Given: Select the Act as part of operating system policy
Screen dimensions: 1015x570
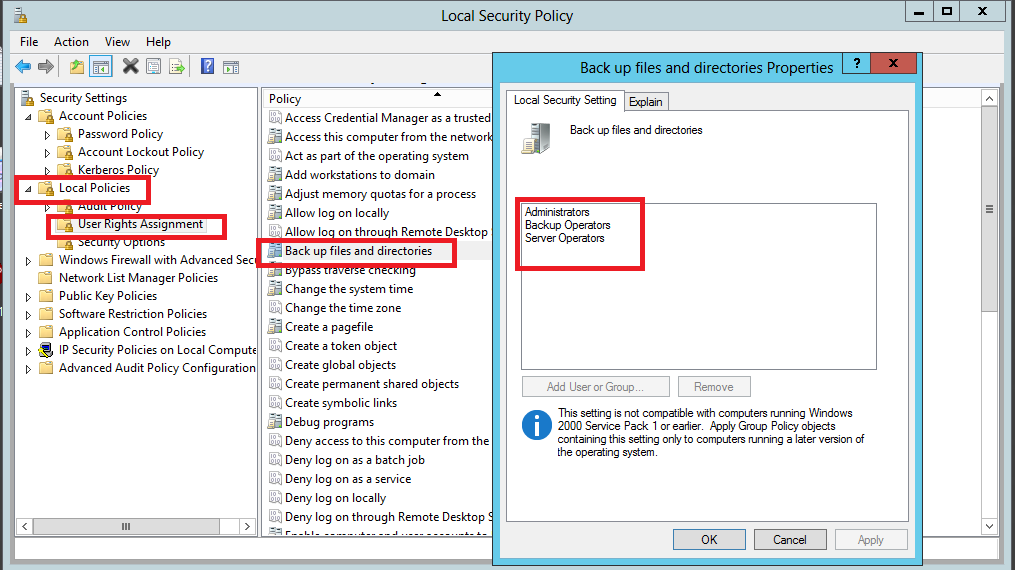Looking at the screenshot, I should point(377,156).
